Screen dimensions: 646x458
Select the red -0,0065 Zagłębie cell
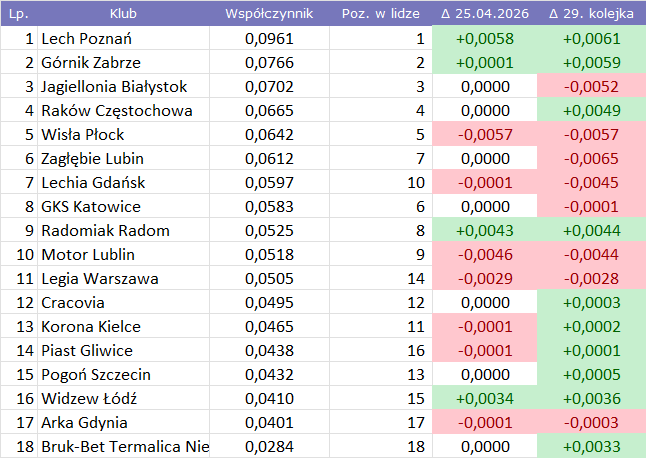tap(591, 159)
